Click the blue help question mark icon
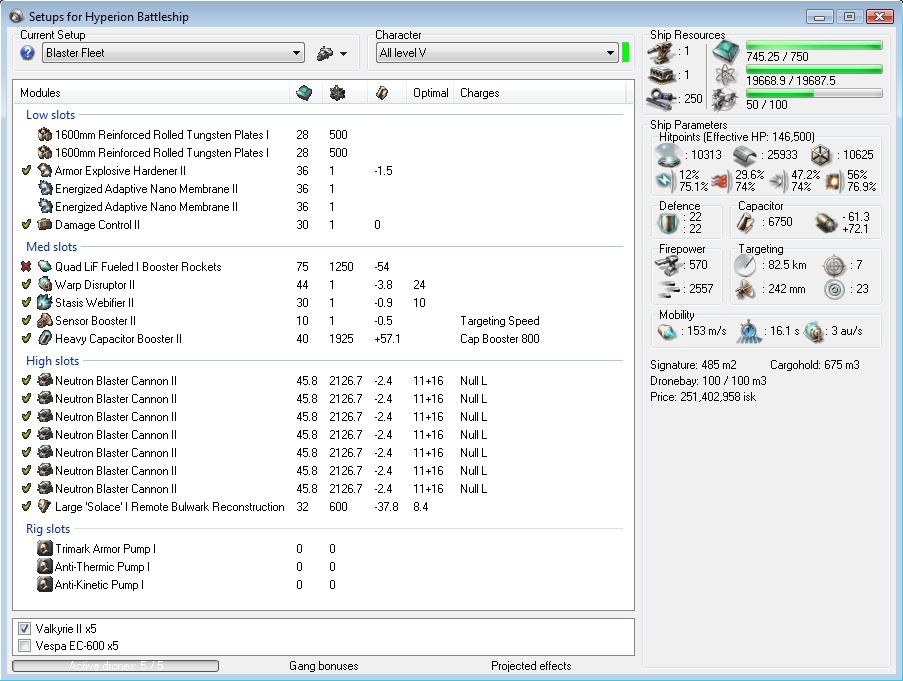Screen dimensions: 903x681 coord(27,53)
